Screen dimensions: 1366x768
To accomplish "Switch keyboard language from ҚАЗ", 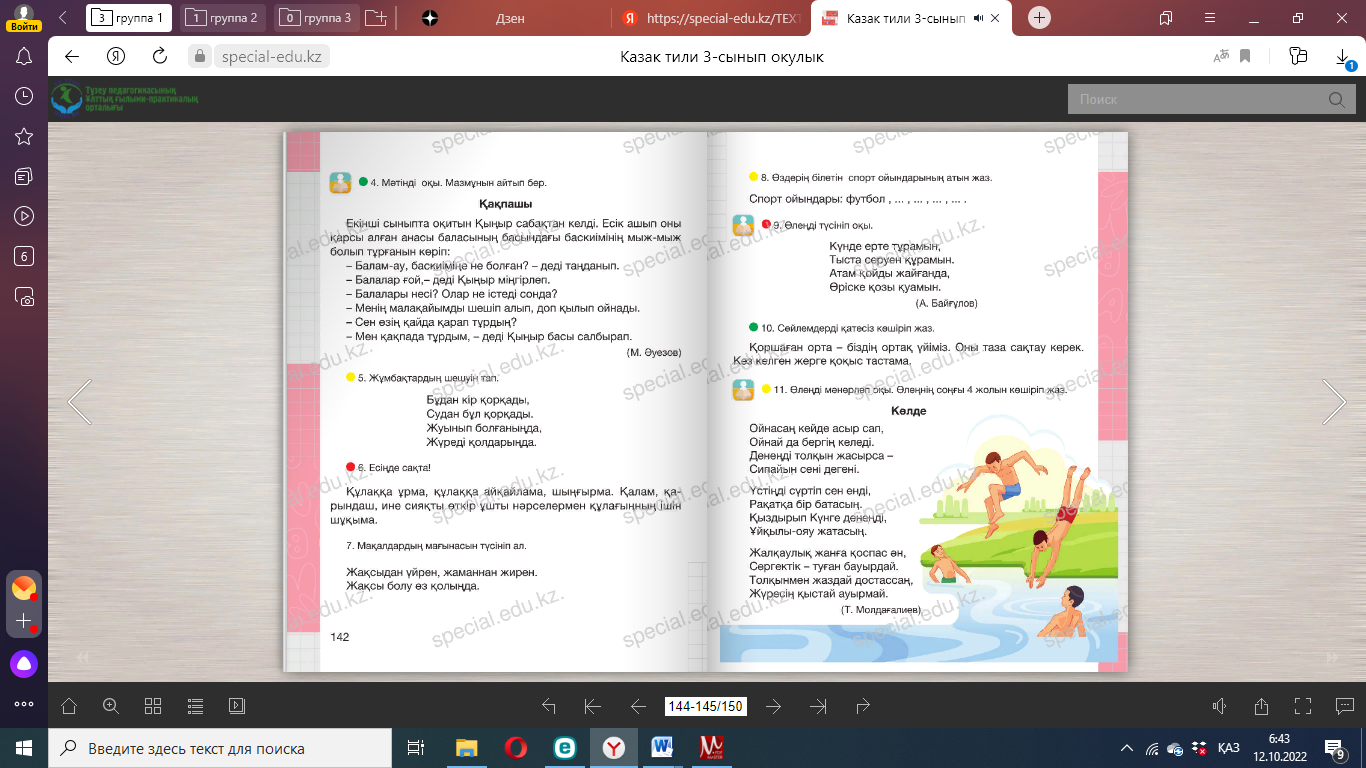I will pyautogui.click(x=1229, y=748).
